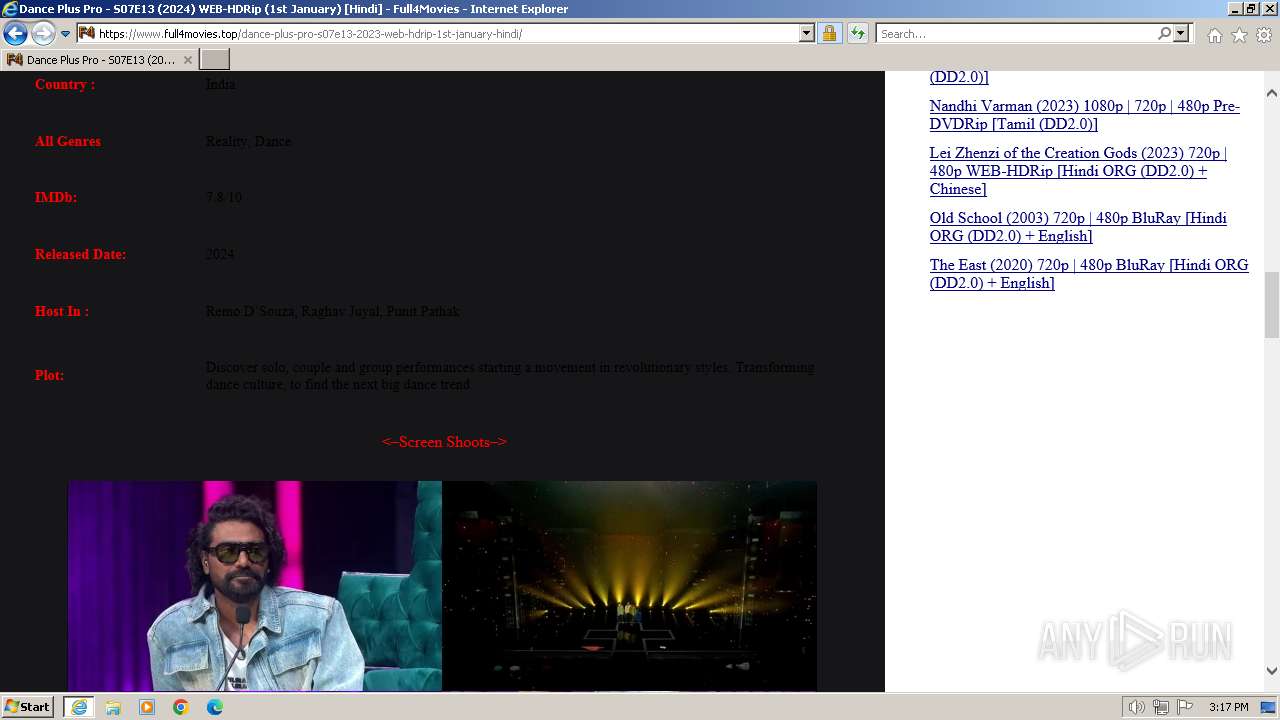This screenshot has height=720, width=1280.
Task: Click the 'IMDb:' label
Action: [x=56, y=197]
